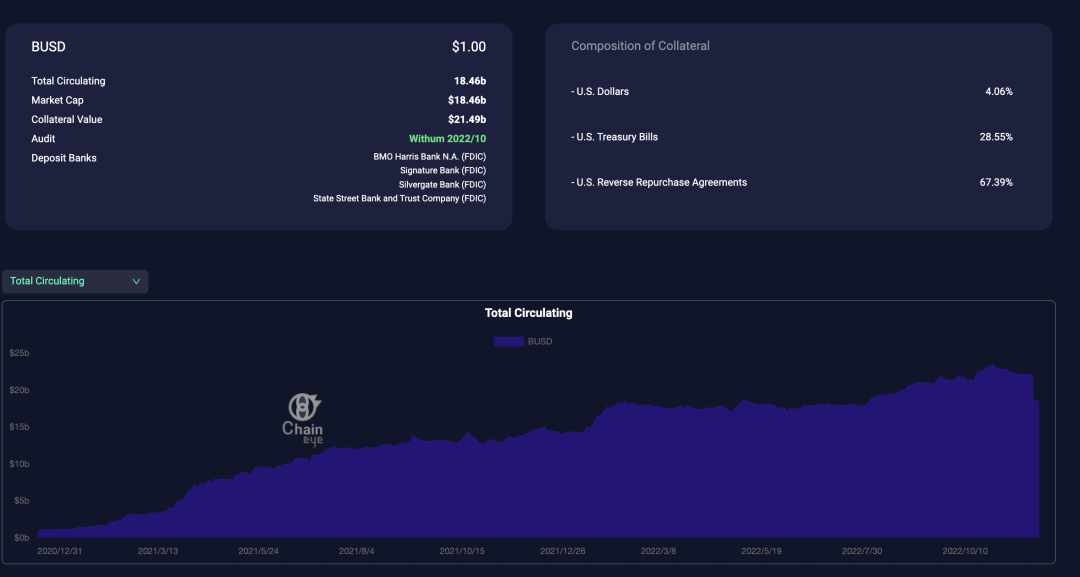This screenshot has height=577, width=1080.
Task: Click the $1.00 price value
Action: (x=469, y=47)
